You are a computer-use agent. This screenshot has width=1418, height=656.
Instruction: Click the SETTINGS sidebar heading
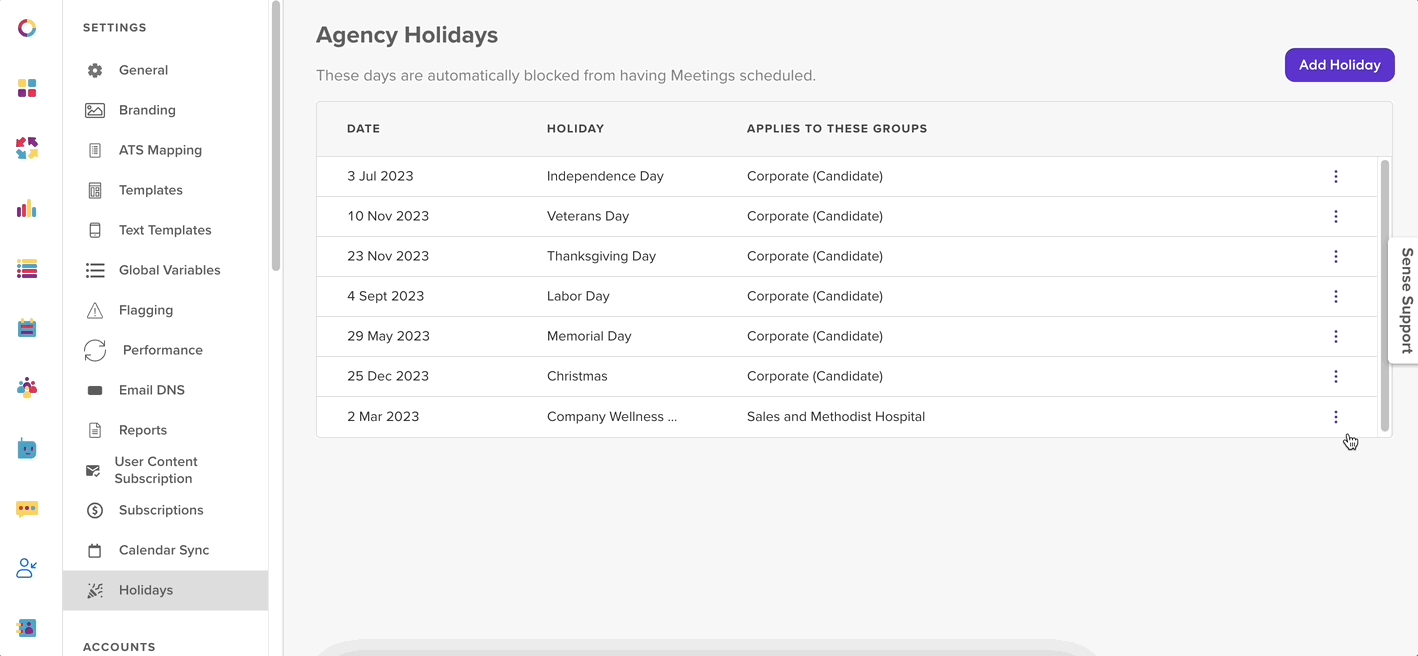(115, 28)
